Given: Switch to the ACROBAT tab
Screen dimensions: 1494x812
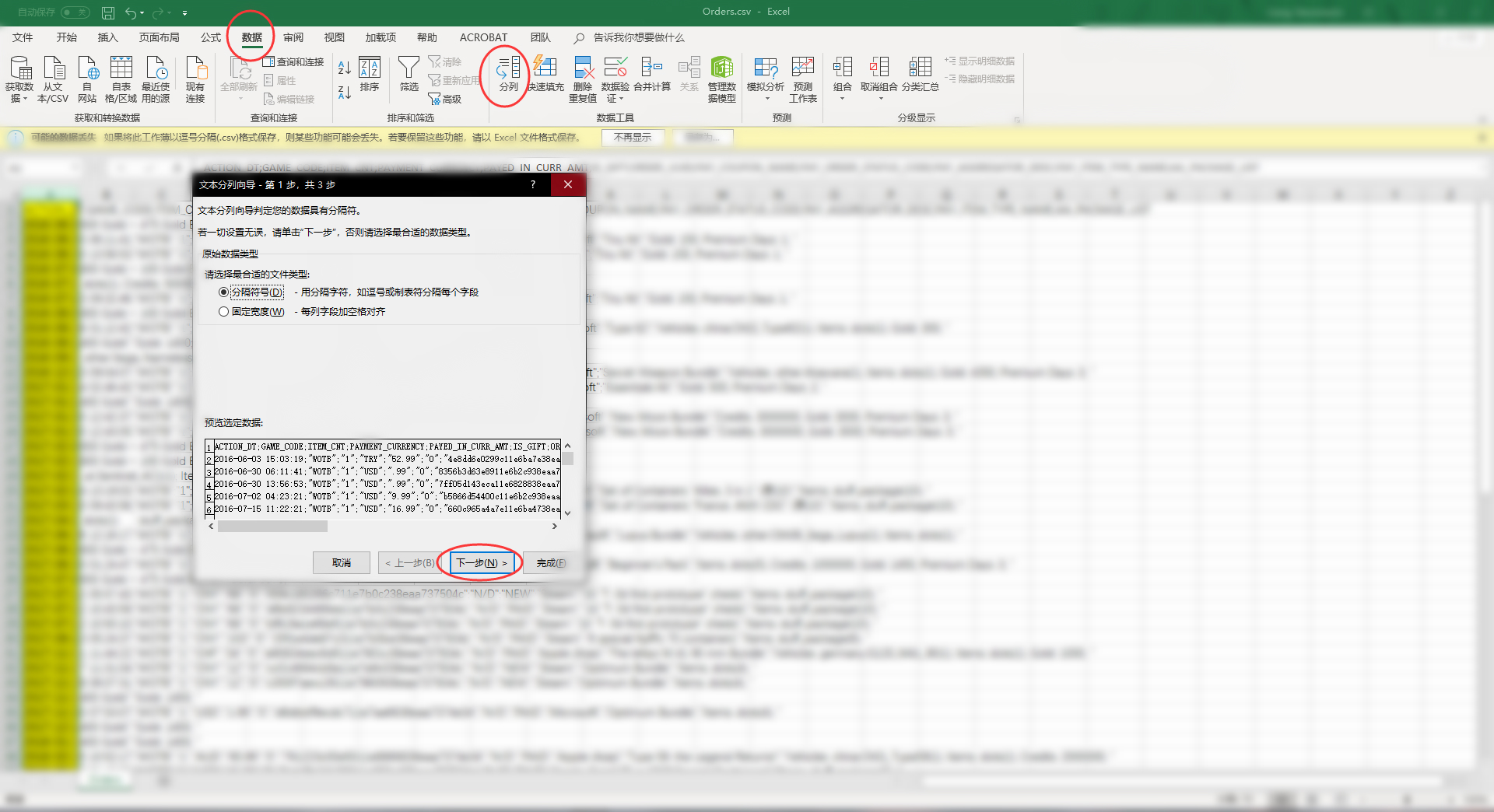Looking at the screenshot, I should pos(483,37).
